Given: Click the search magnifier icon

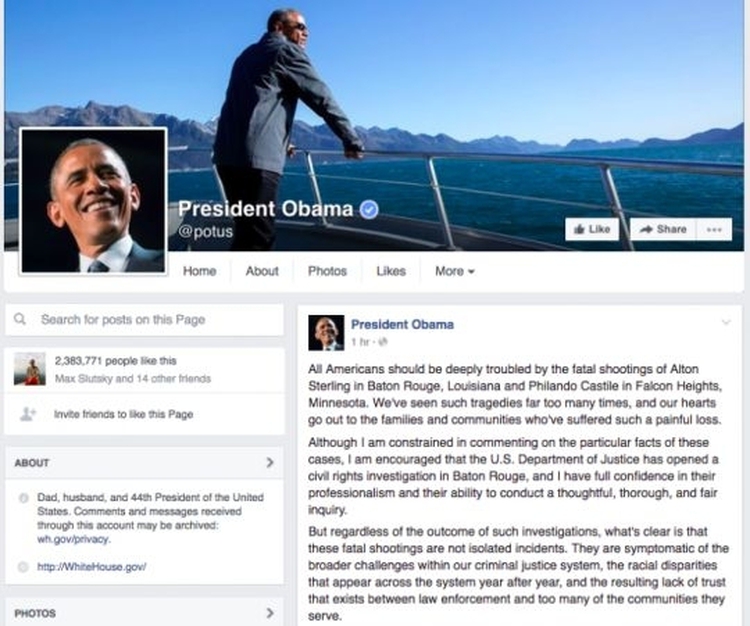Looking at the screenshot, I should (x=20, y=318).
